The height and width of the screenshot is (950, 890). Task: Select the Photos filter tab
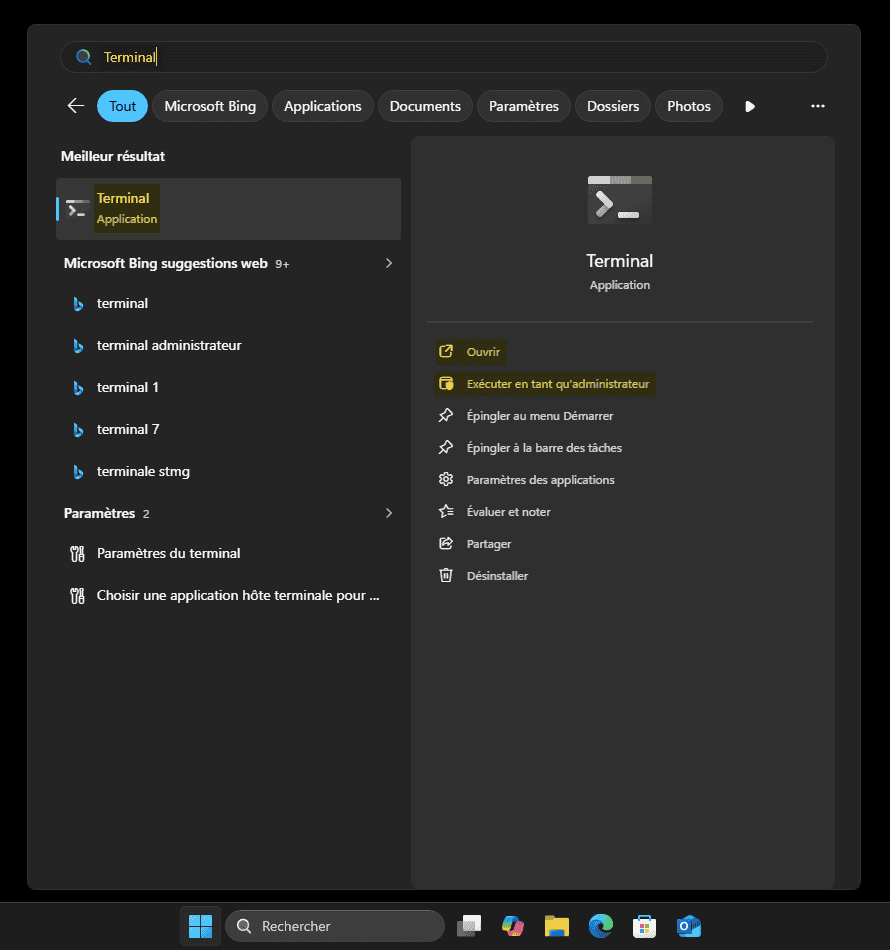(689, 106)
